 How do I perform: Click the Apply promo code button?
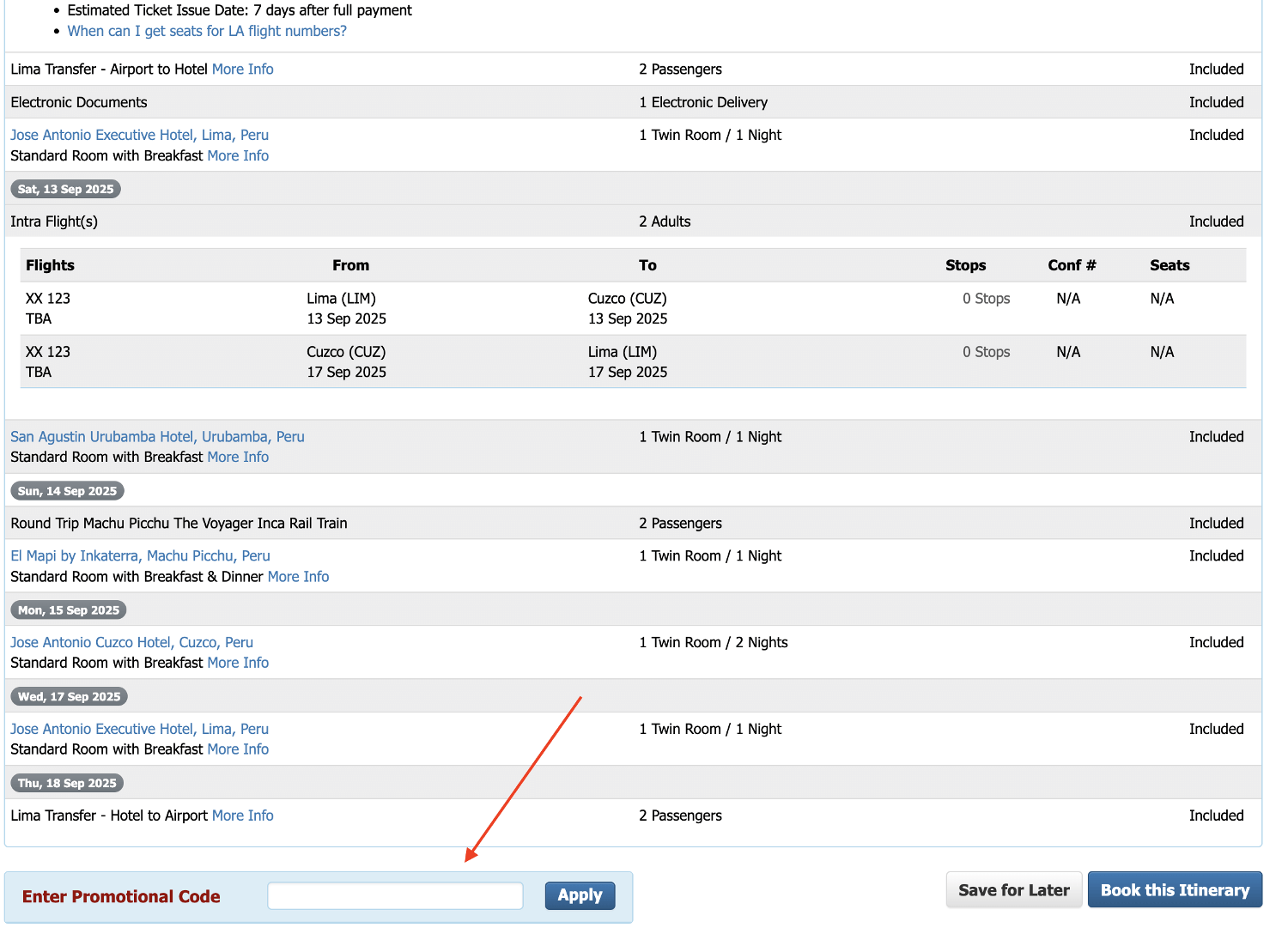coord(580,895)
